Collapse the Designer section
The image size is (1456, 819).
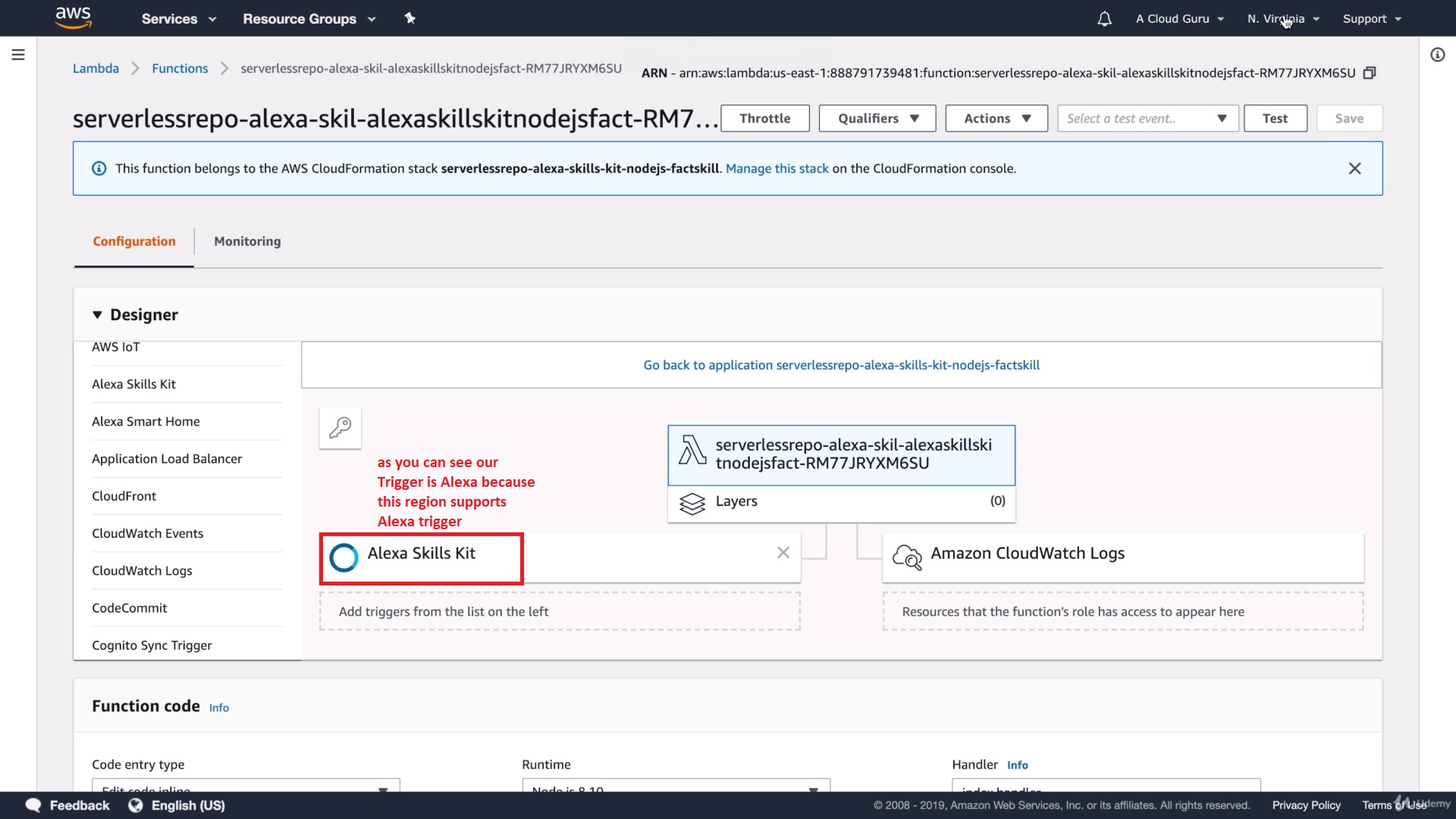point(97,315)
